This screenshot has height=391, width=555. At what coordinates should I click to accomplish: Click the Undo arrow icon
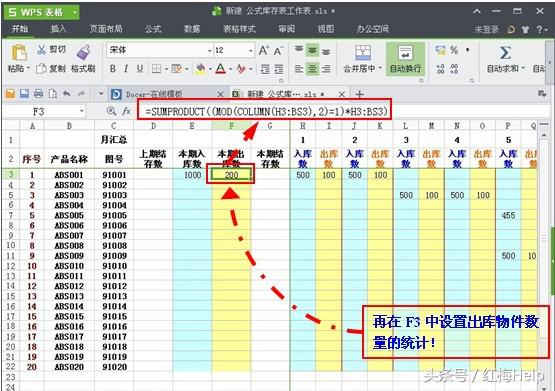[x=67, y=94]
